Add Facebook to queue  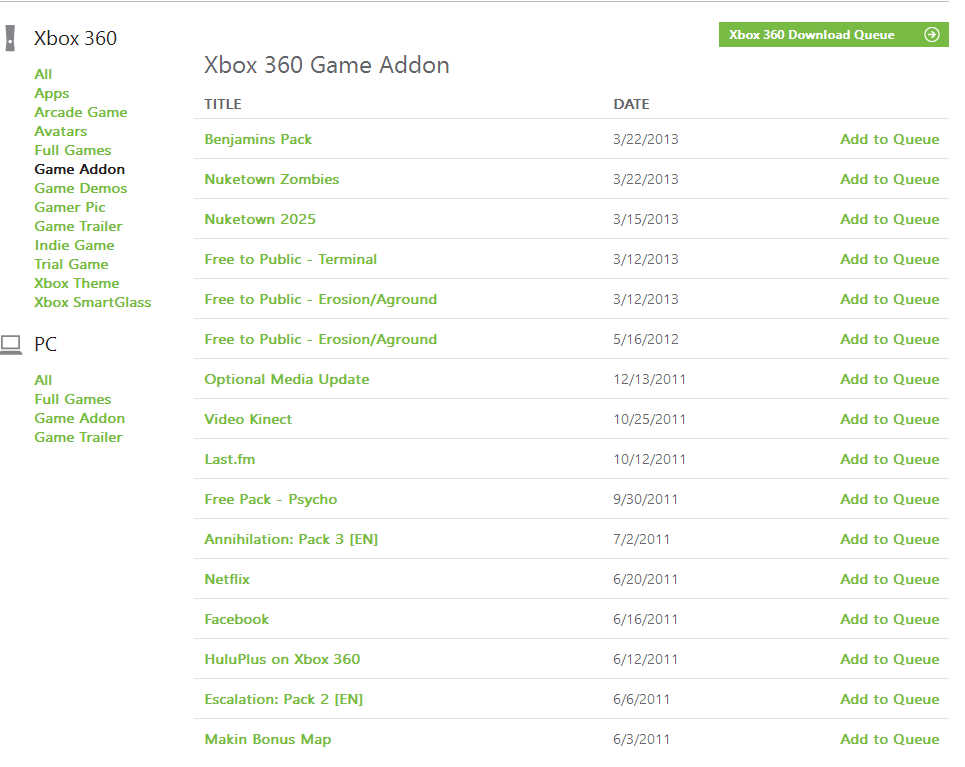[890, 620]
